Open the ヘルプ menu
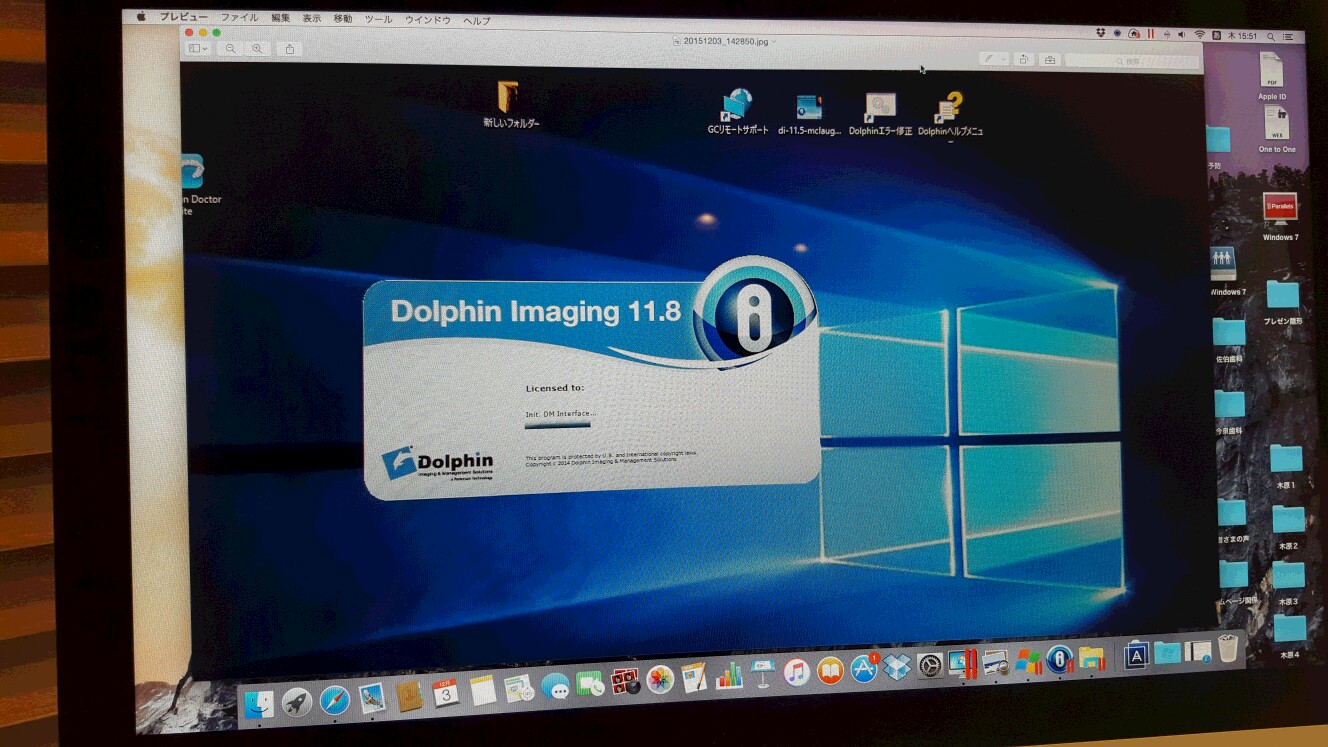 coord(476,20)
